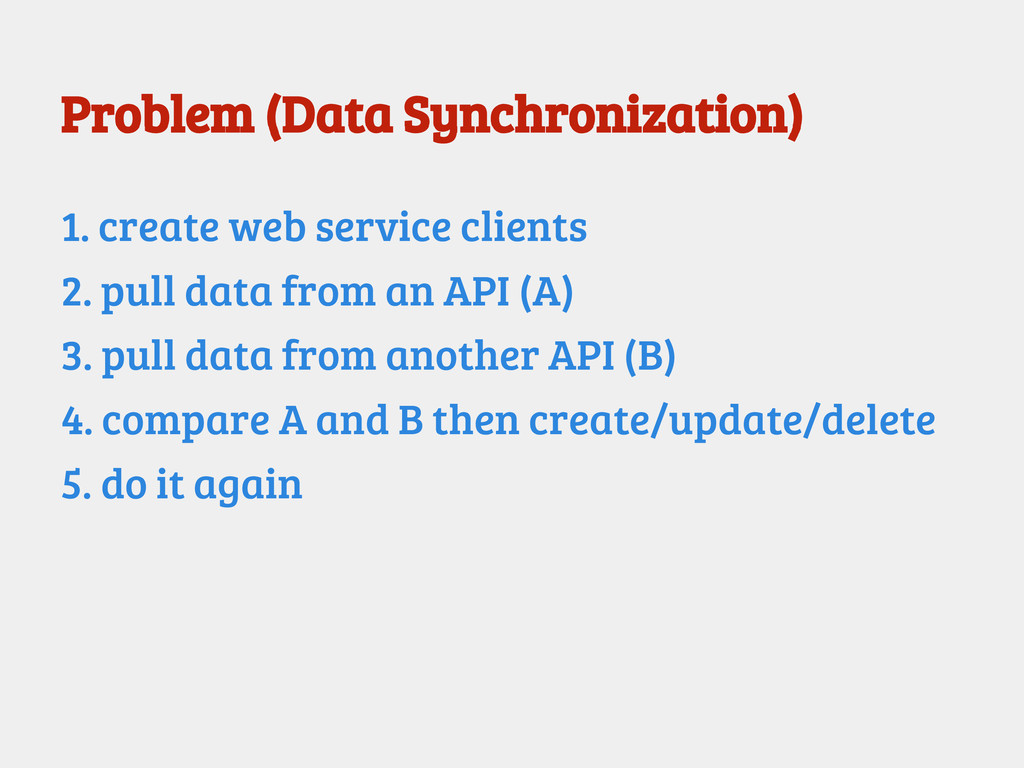Click the word 'another' in item three
Screen dimensions: 1024x768
(x=461, y=356)
